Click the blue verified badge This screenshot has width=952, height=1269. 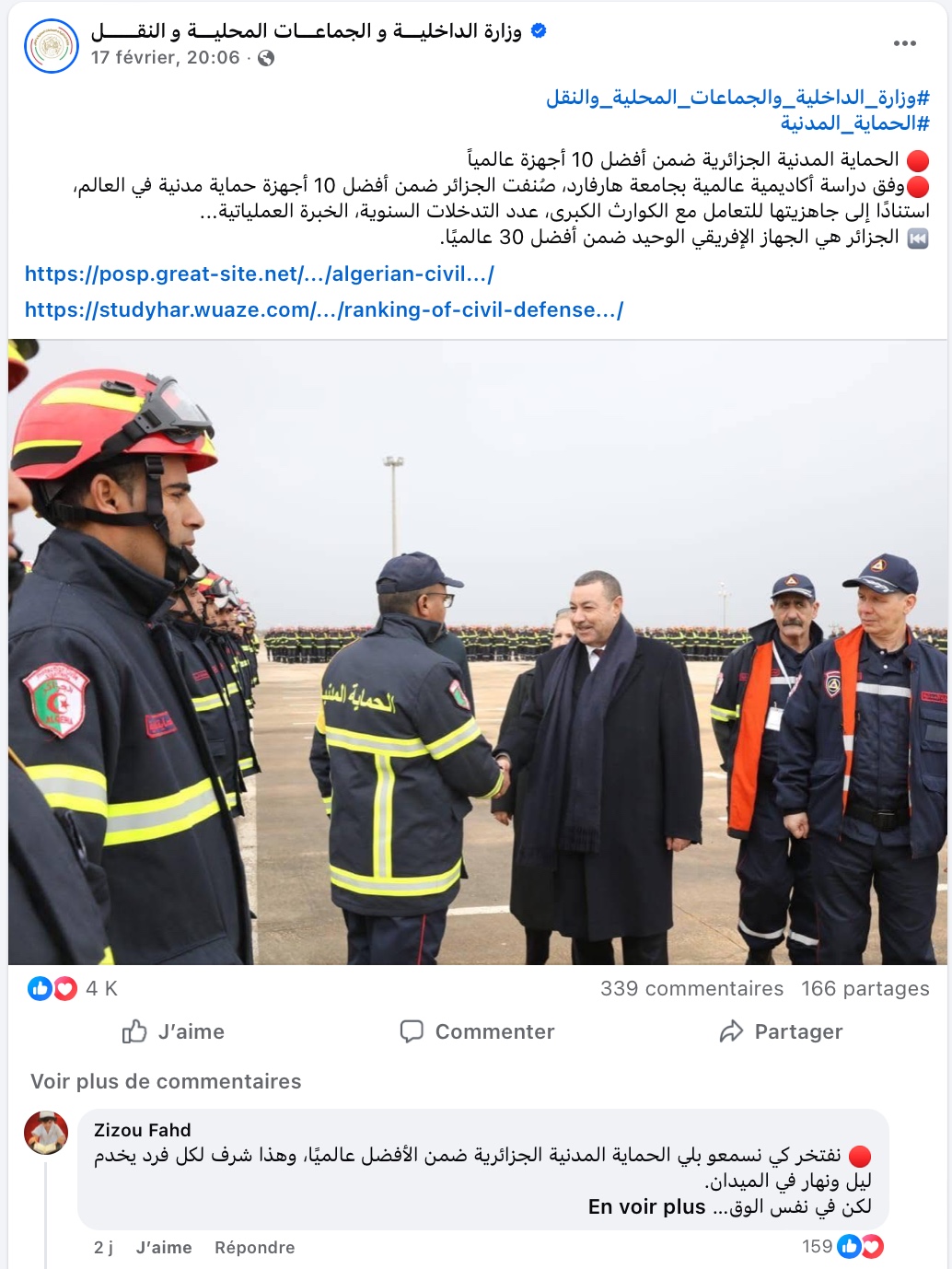(x=540, y=30)
